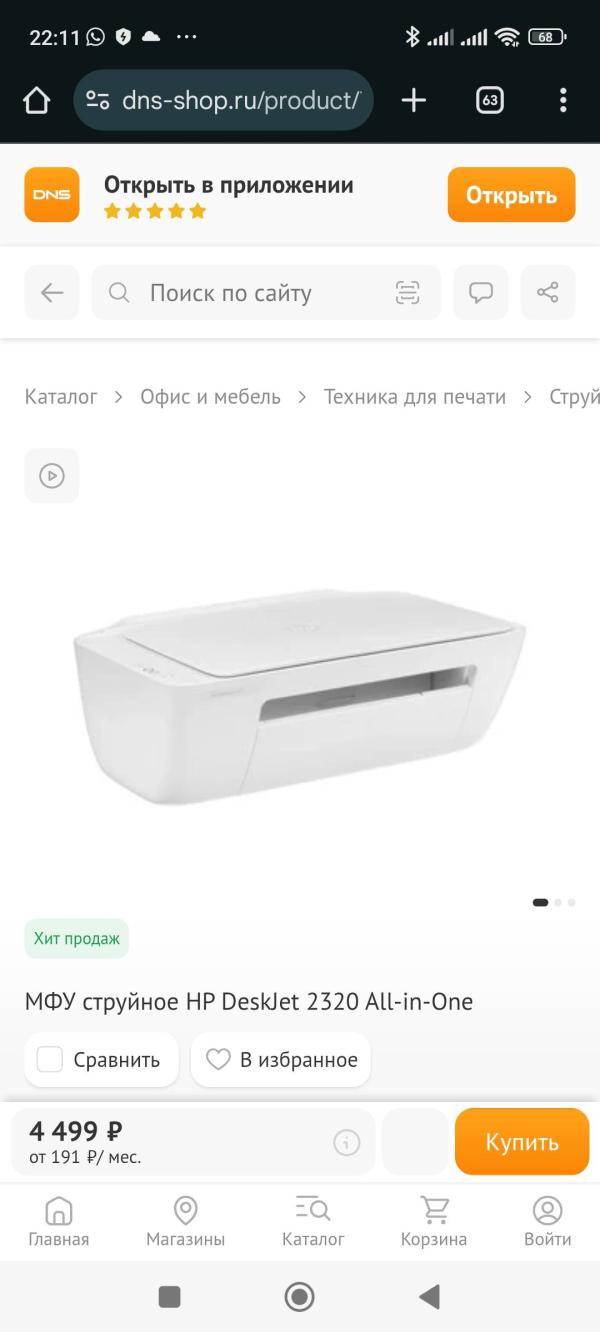Switch to the Каталог bottom tab
Image resolution: width=600 pixels, height=1332 pixels.
313,1222
